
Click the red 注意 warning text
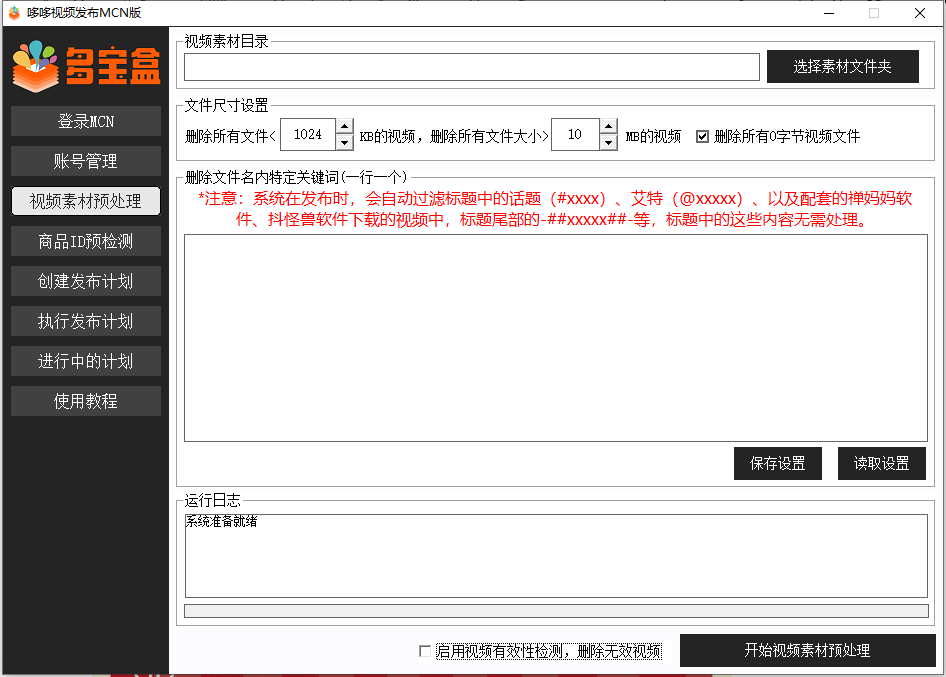555,209
